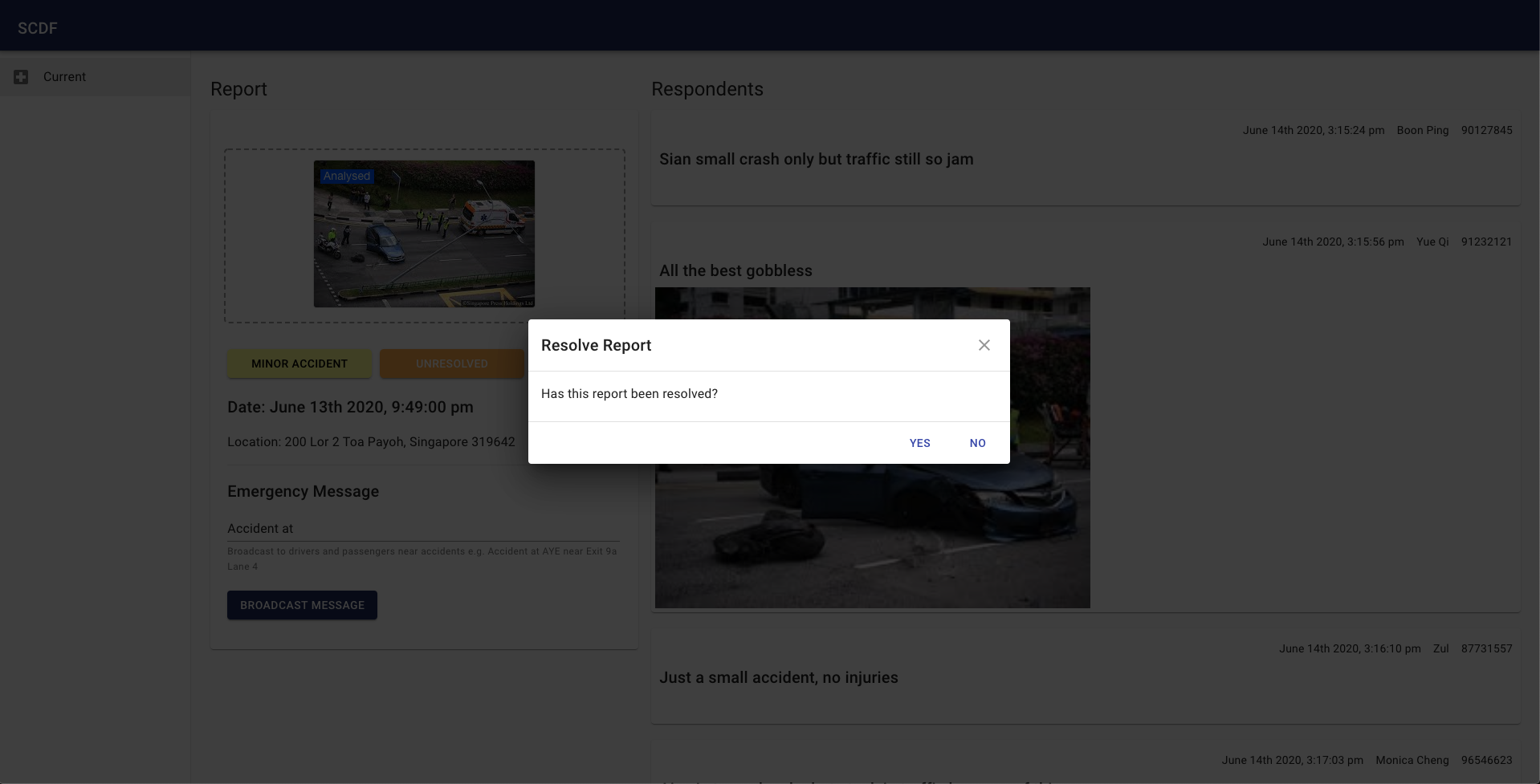Click the SCDF app title

(x=38, y=28)
